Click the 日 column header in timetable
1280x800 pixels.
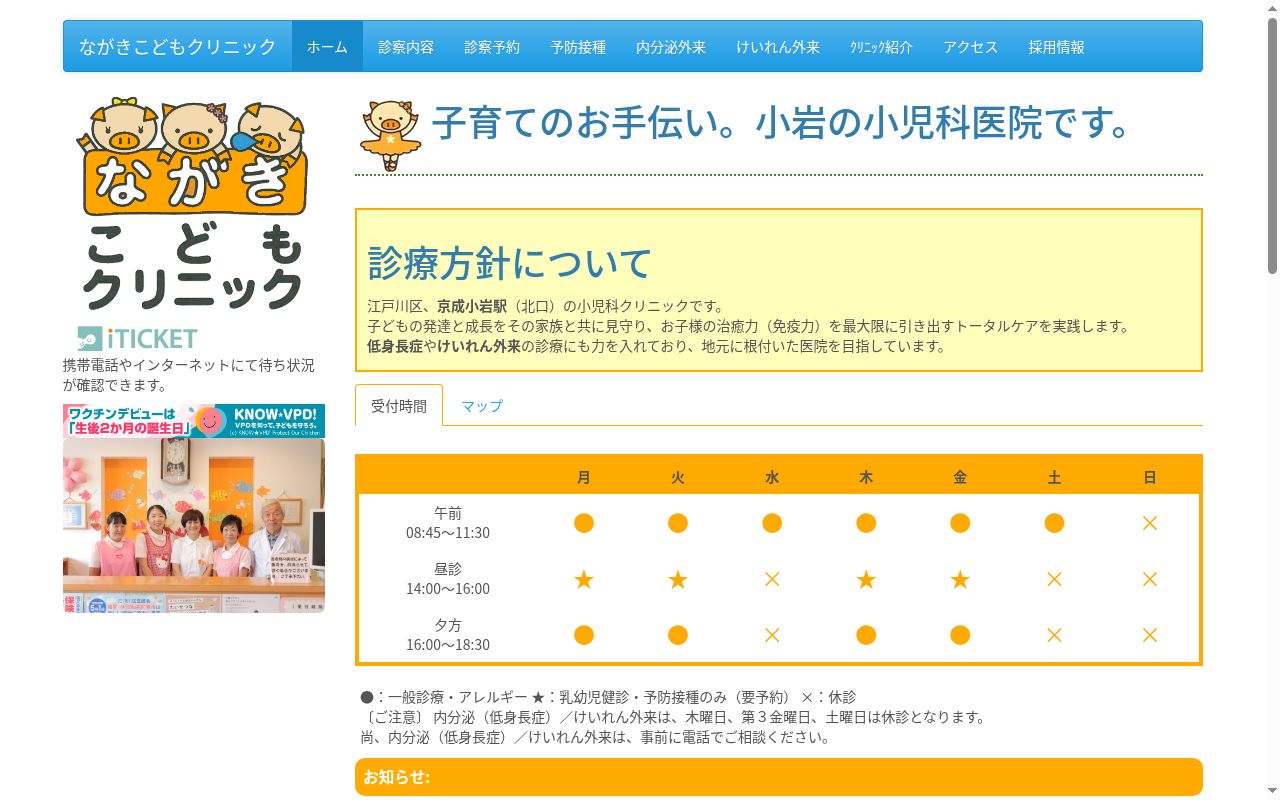coord(1150,478)
